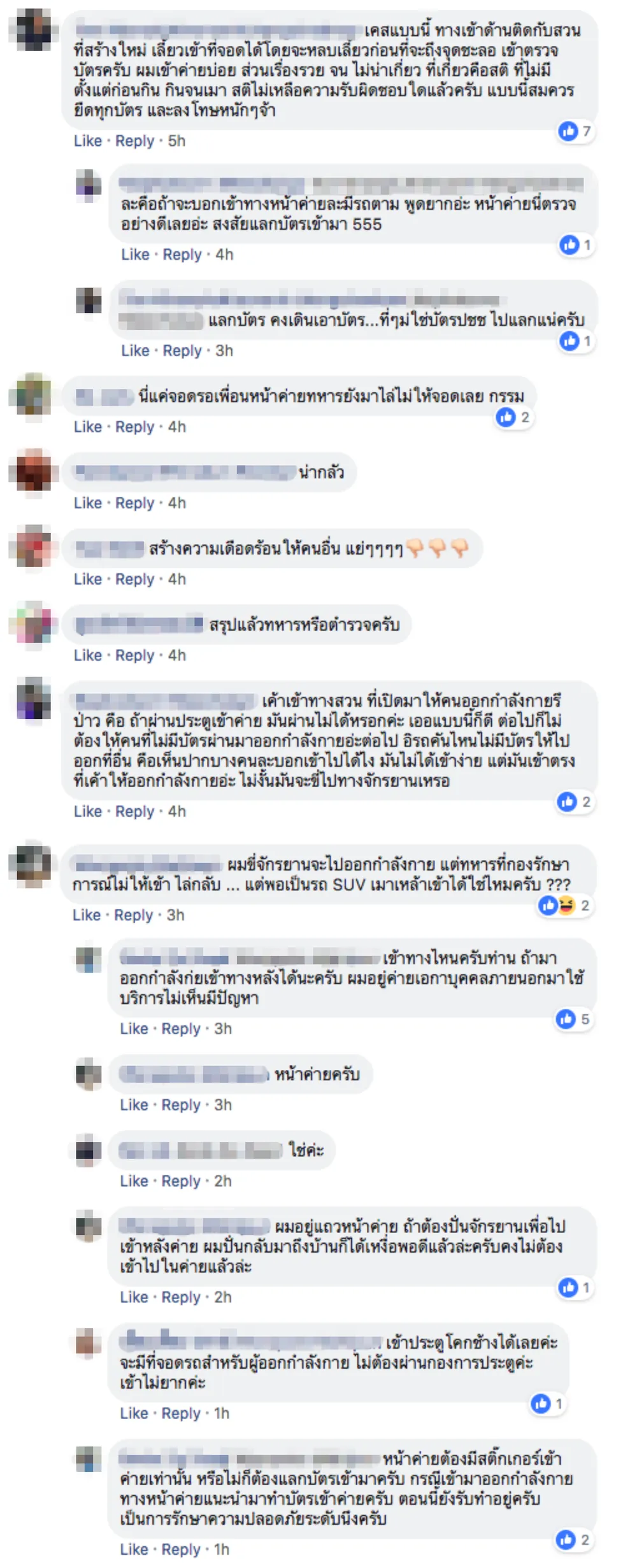
Task: Open the first commenter's profile picture
Action: click(34, 29)
